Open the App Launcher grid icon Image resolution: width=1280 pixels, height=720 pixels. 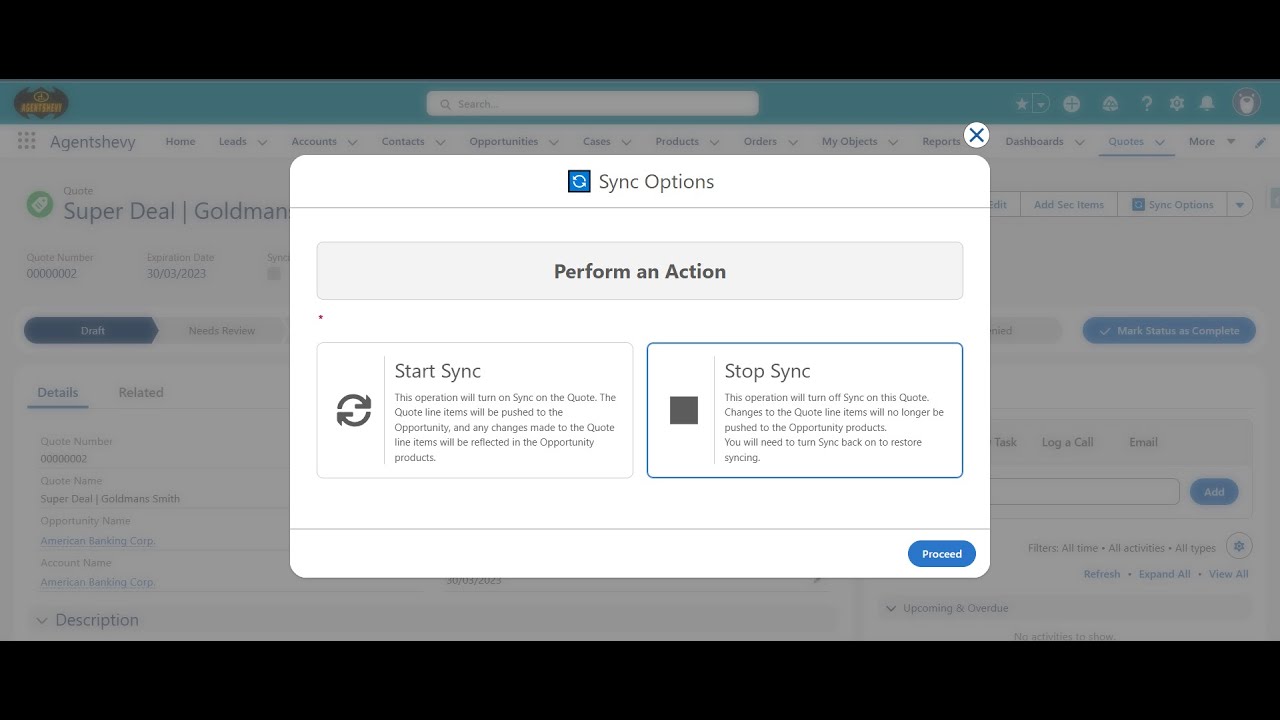(26, 141)
